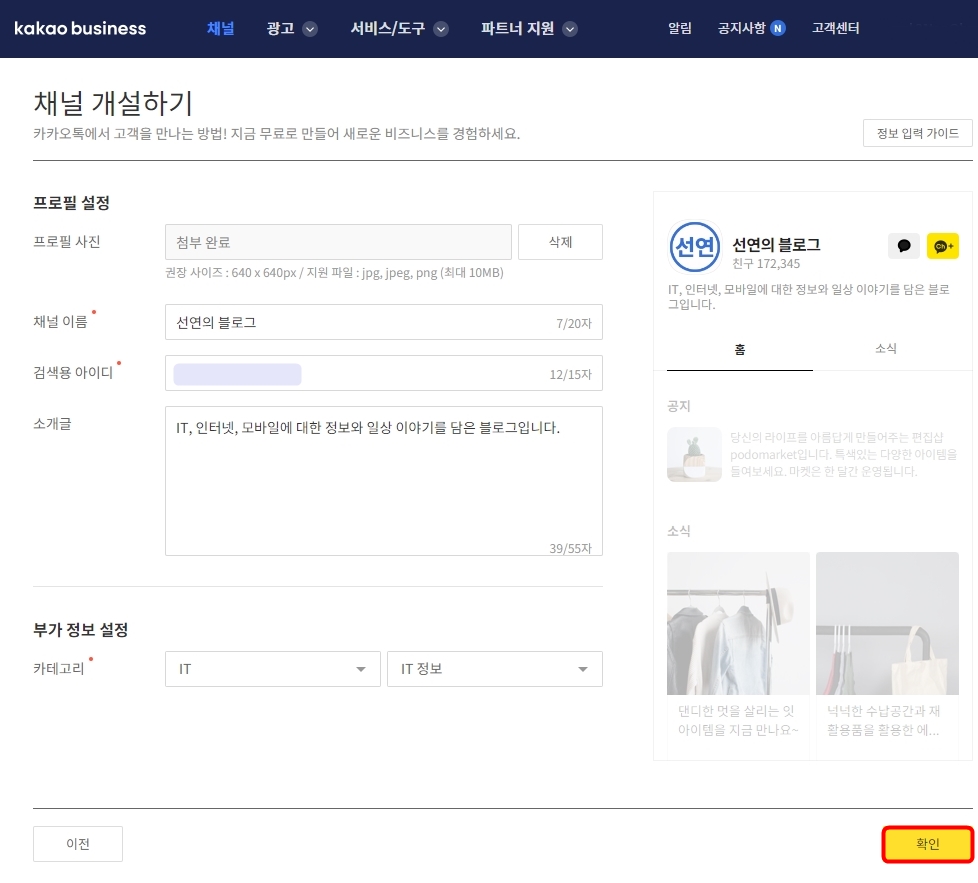Screen dimensions: 978x883
Task: Open the IT category dropdown
Action: [x=272, y=669]
